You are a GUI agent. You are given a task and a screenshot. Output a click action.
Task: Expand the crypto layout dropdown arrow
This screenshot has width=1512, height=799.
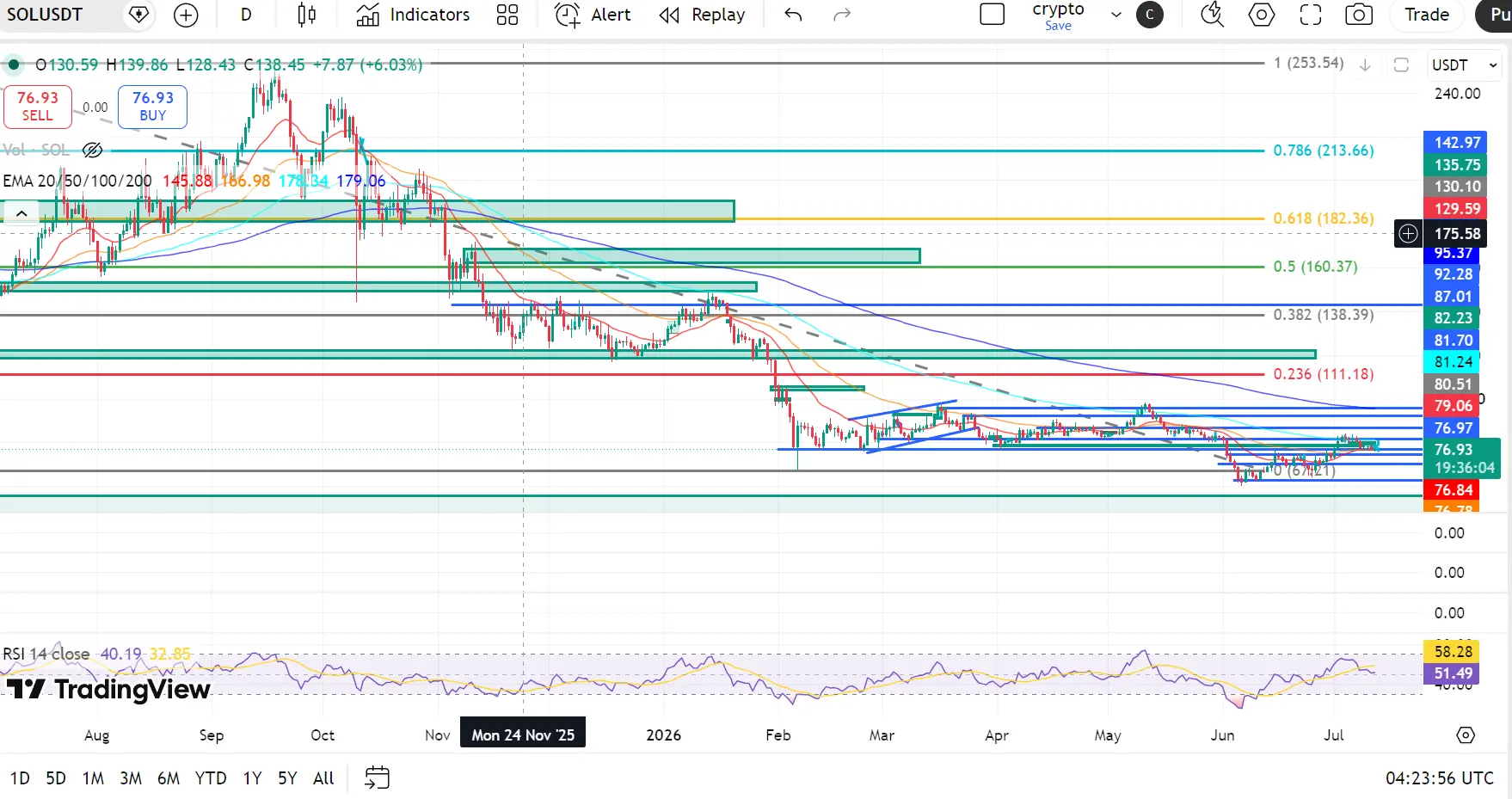1116,15
